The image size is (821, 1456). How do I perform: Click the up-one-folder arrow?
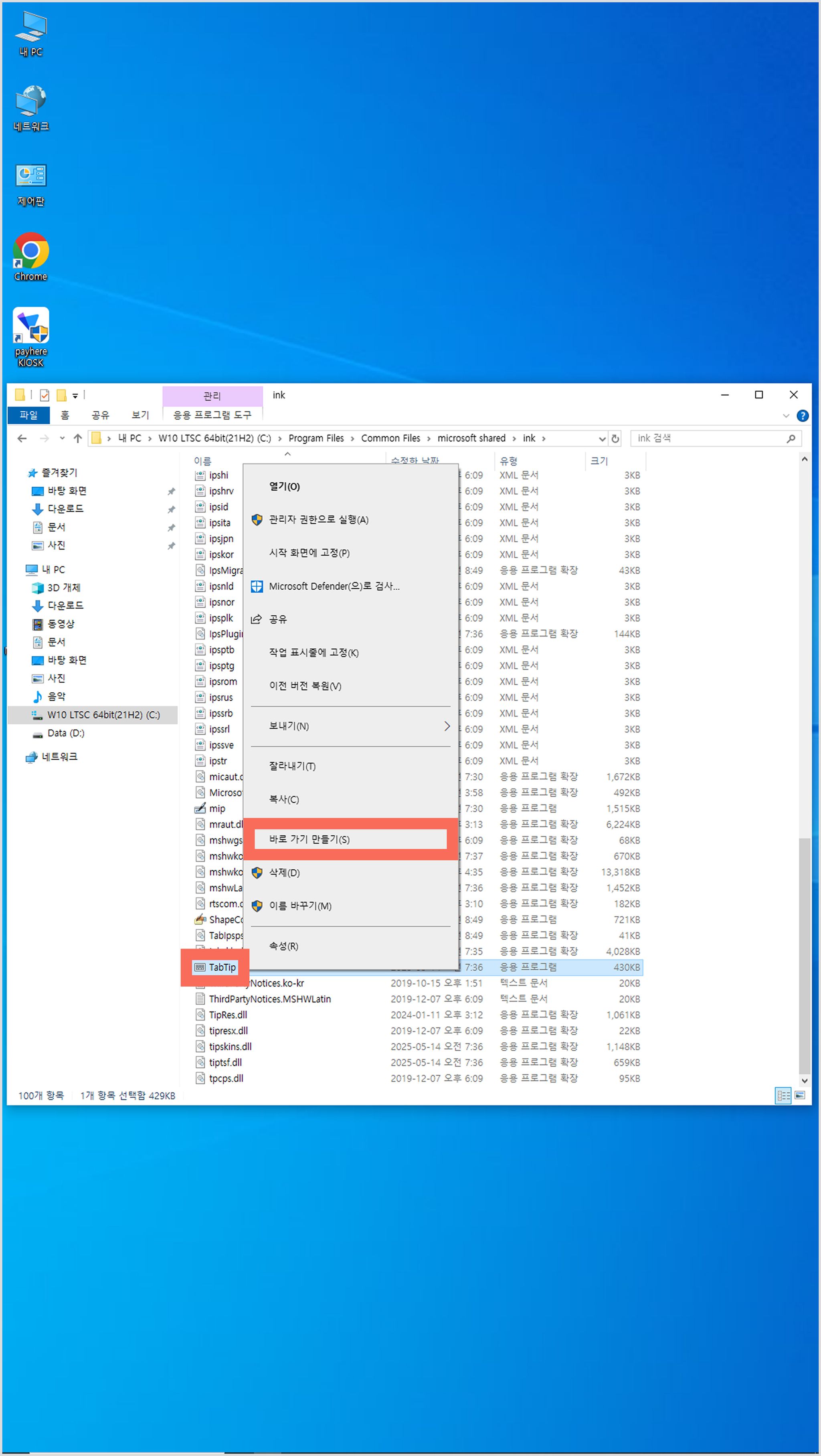78,438
